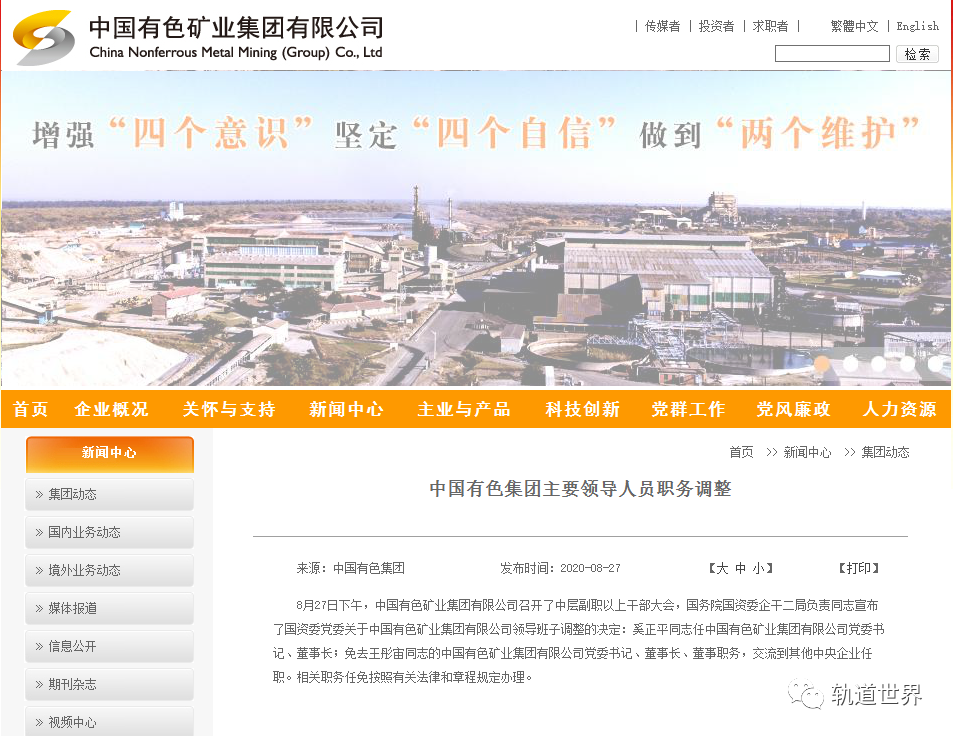The height and width of the screenshot is (736, 953).
Task: Open 媒体报道 in the sidebar
Action: click(x=110, y=608)
